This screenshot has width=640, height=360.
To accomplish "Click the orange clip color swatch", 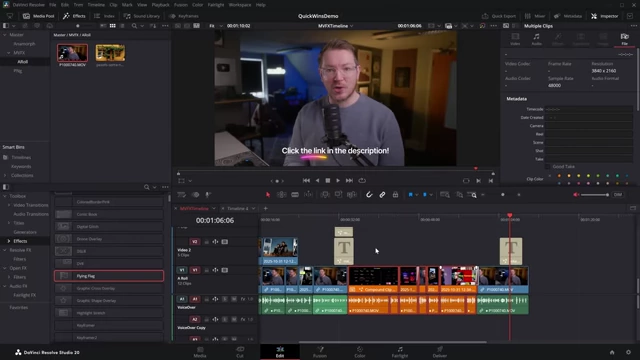I will click(x=559, y=176).
